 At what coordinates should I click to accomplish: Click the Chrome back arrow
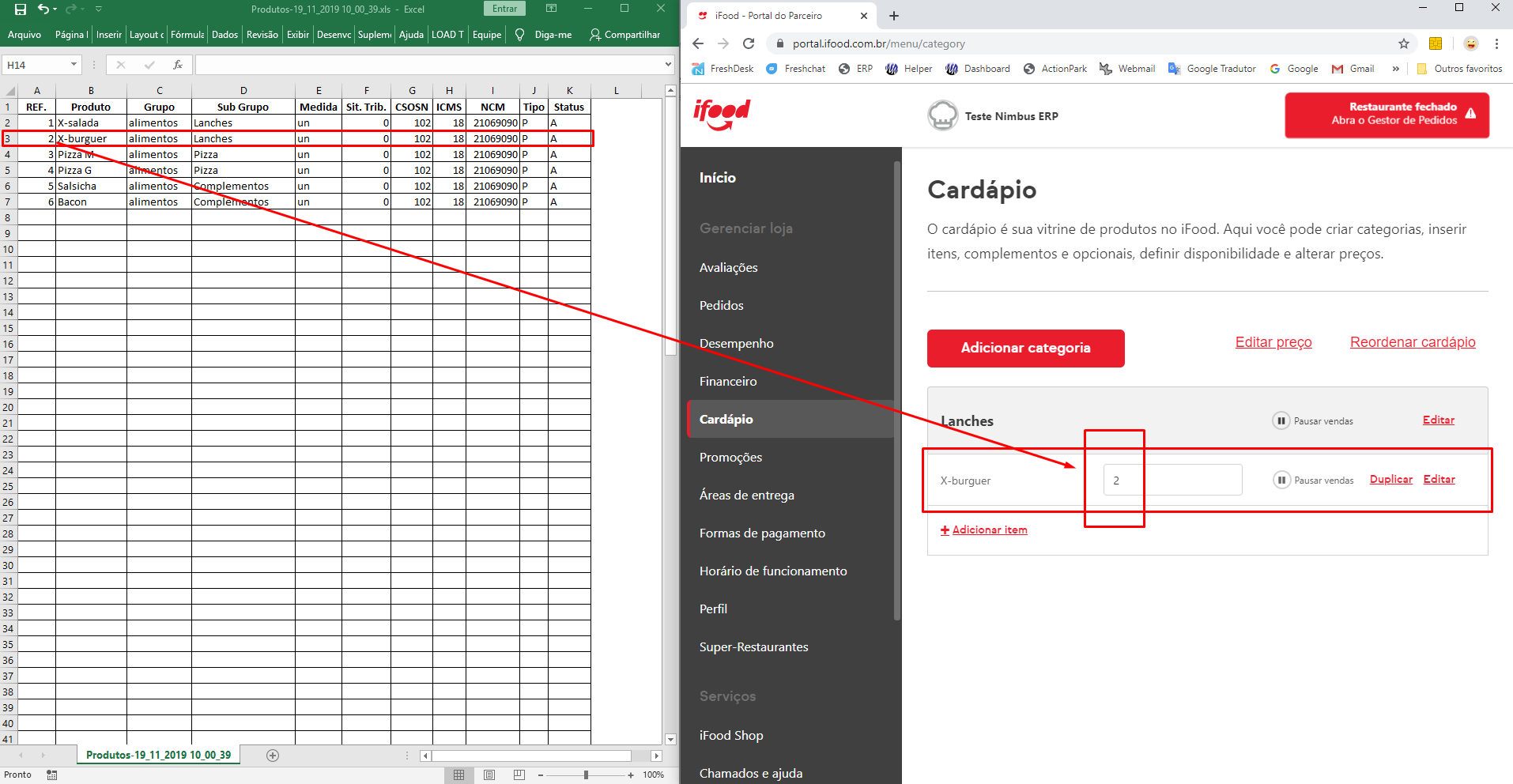click(697, 43)
